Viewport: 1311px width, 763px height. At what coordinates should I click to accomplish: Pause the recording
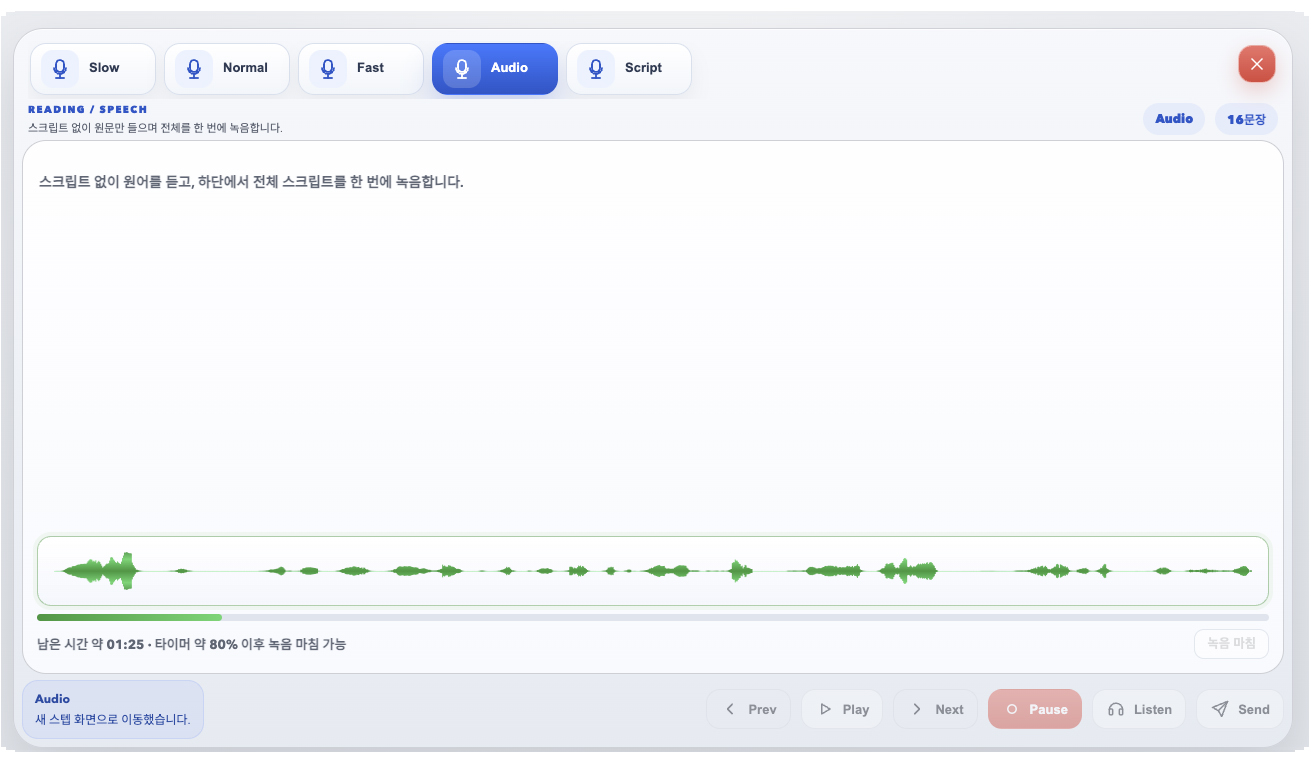coord(1035,710)
